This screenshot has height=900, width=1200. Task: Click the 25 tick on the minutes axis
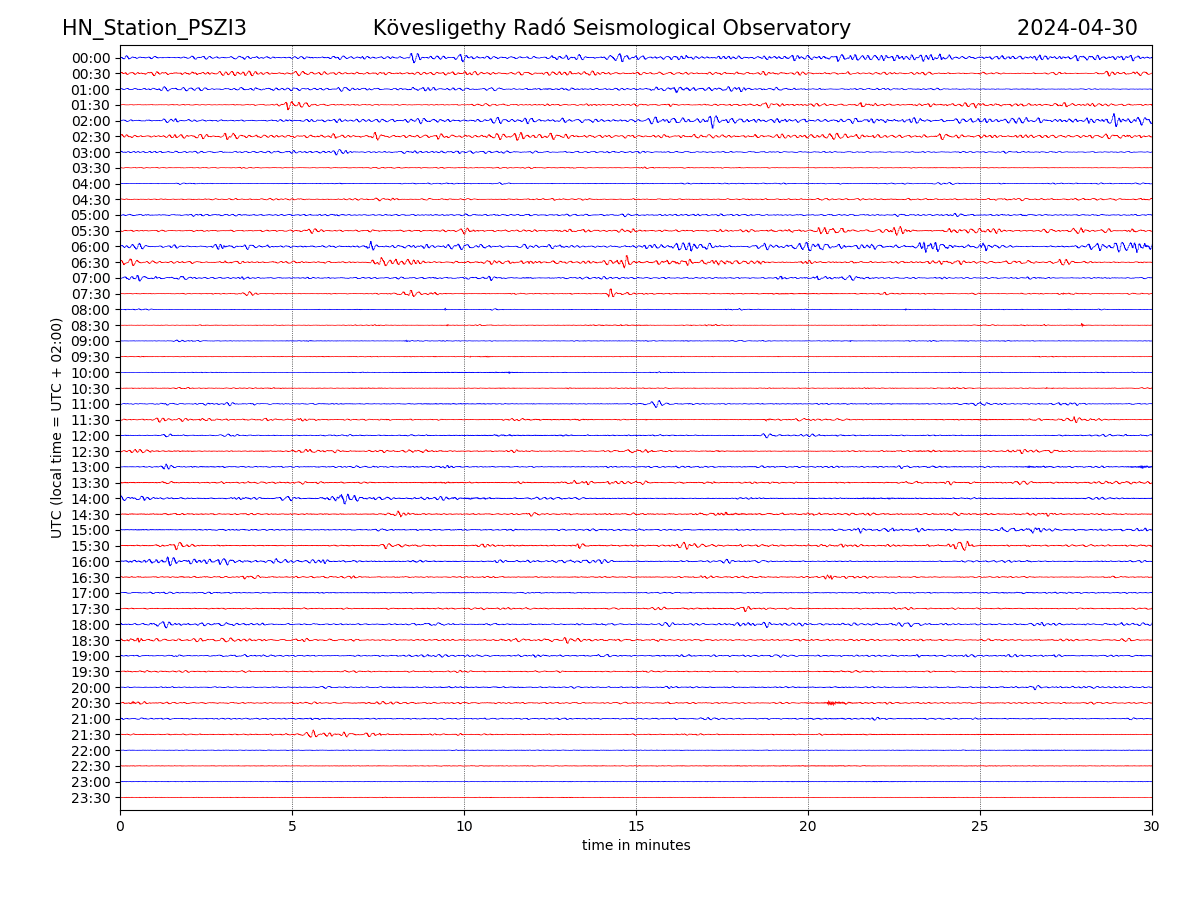click(x=980, y=826)
